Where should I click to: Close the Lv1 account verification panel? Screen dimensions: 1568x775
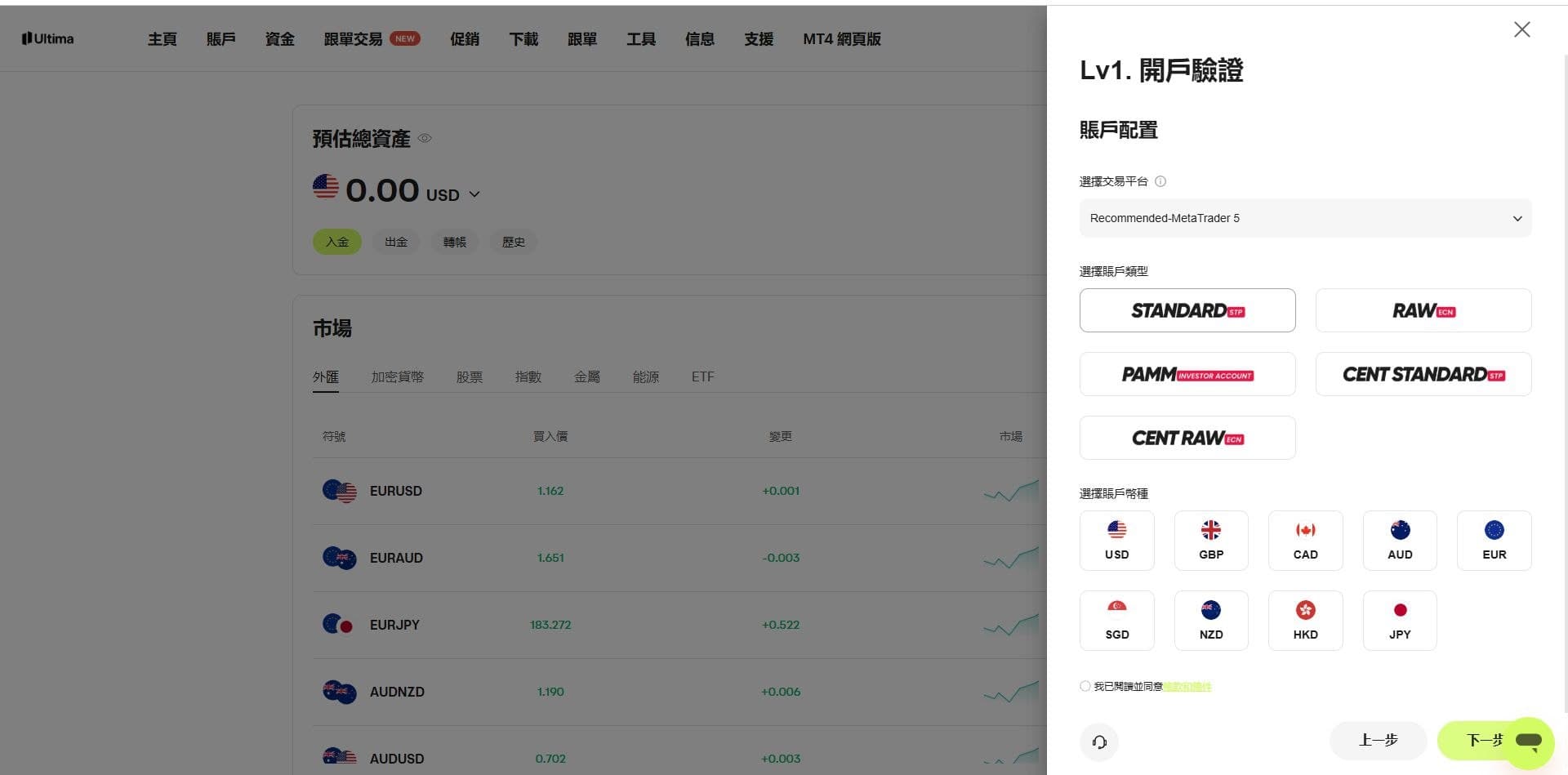click(x=1521, y=30)
